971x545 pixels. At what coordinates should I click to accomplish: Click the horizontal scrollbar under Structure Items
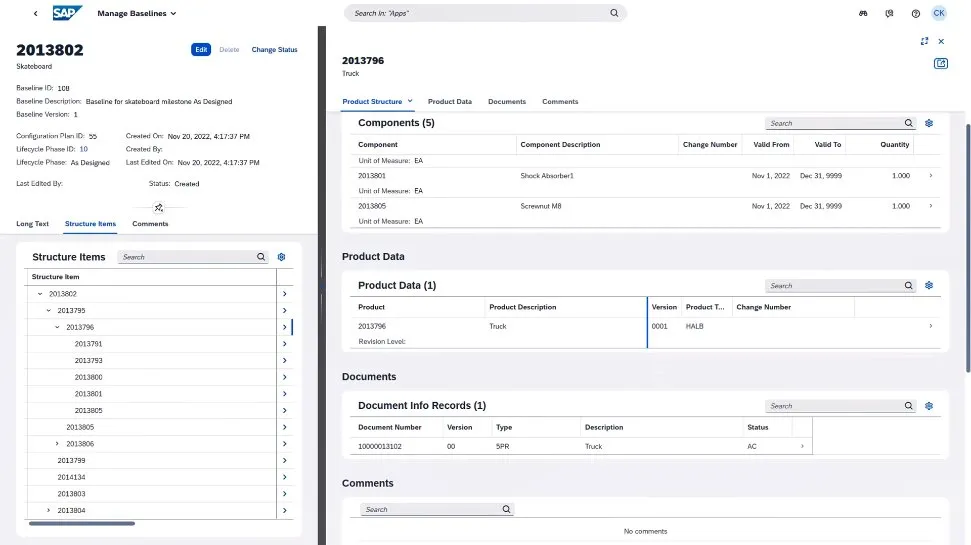[x=82, y=523]
